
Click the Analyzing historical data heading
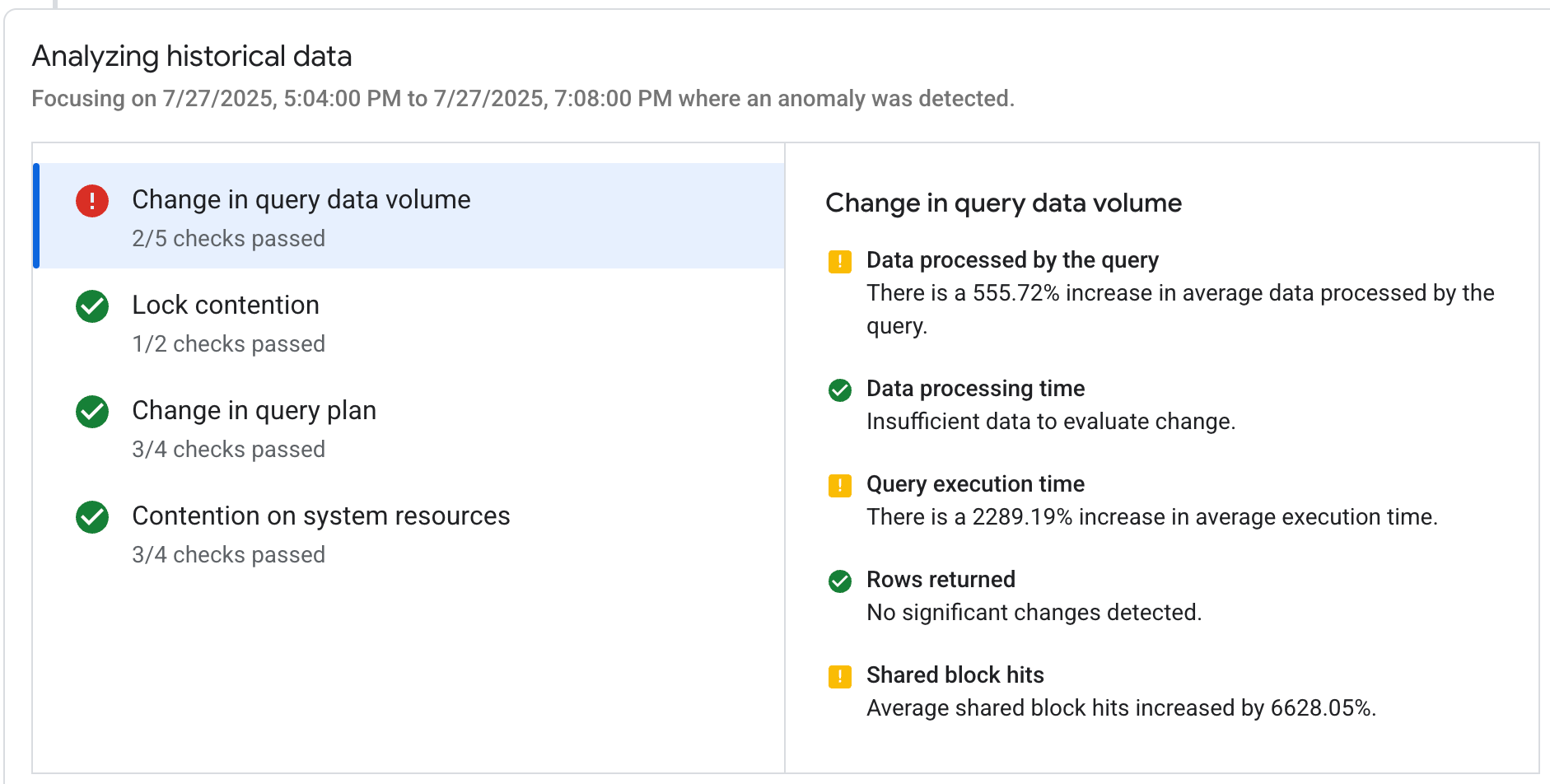192,56
